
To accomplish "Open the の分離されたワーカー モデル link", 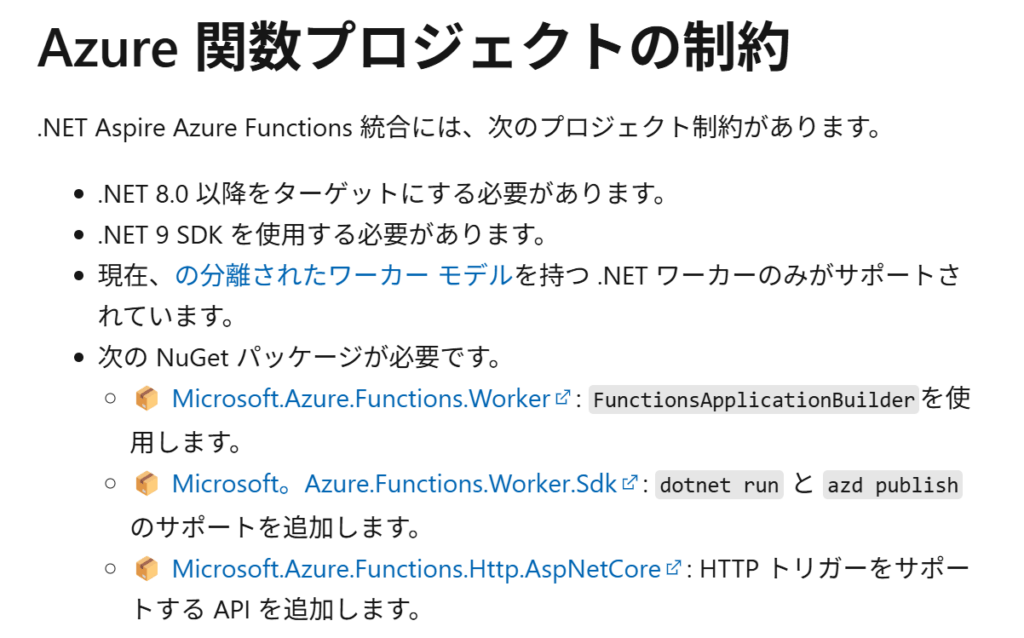I will 344,276.
